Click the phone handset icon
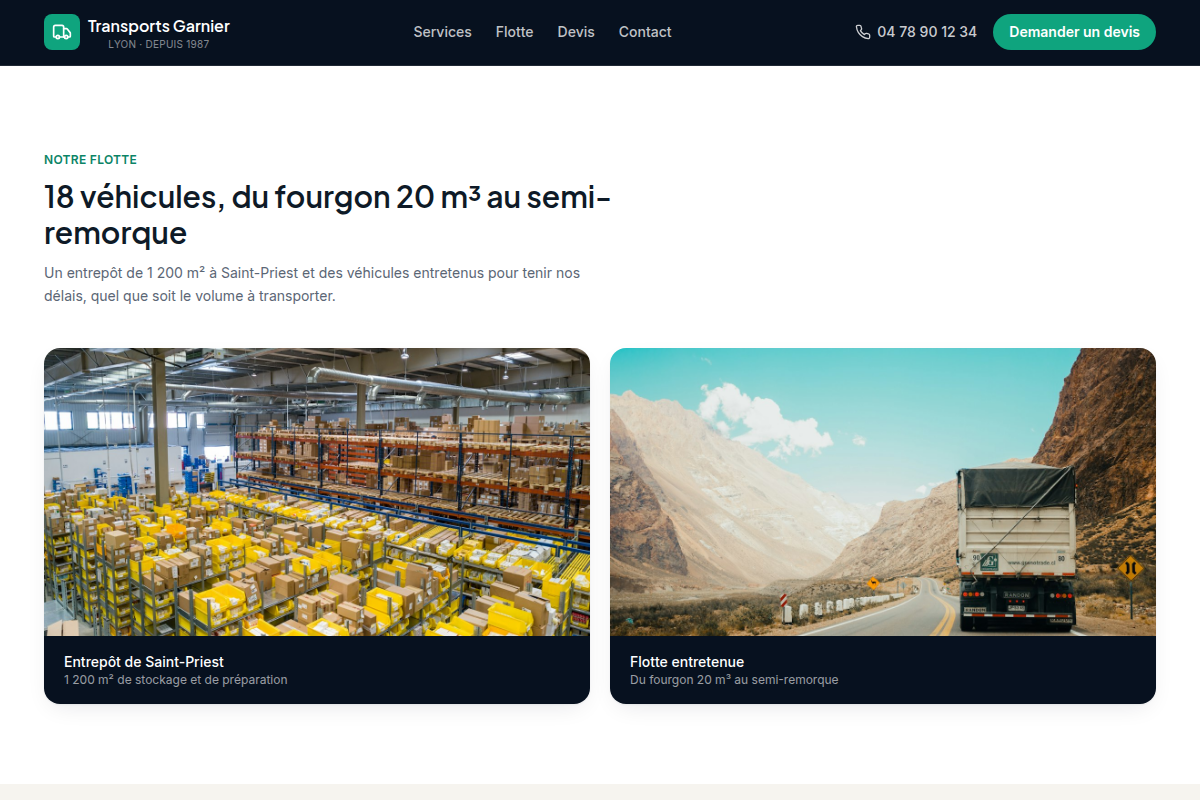Screen dimensions: 1200x800 (863, 32)
